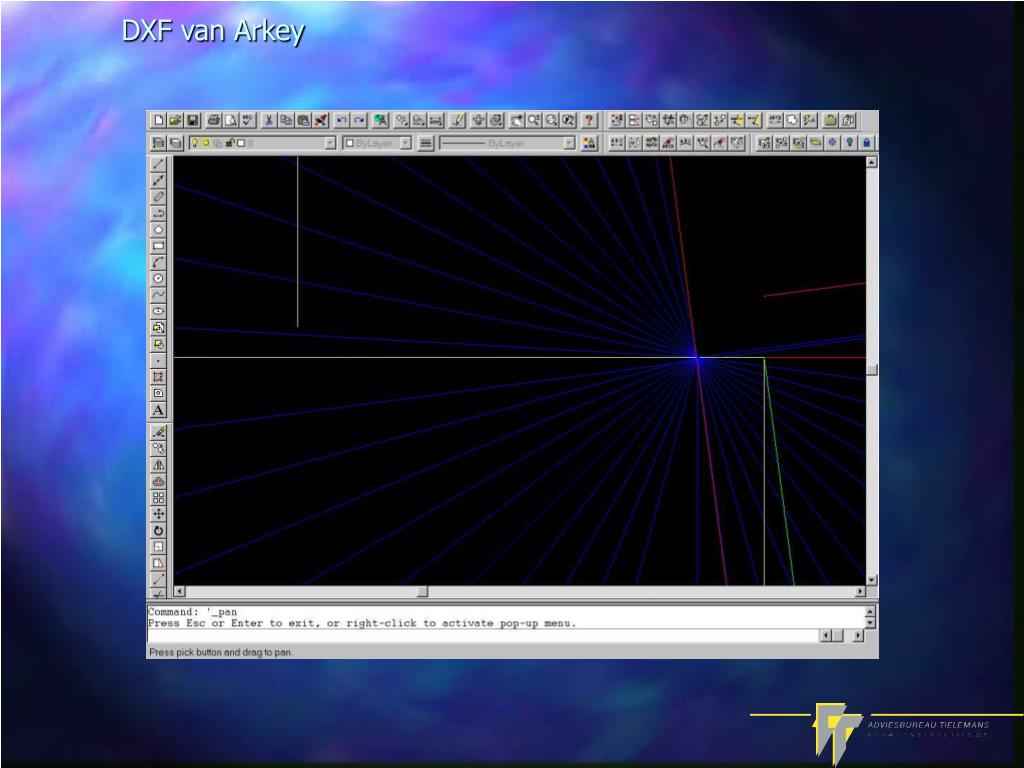Toggle the layer lock padlock icon
Viewport: 1024px width, 768px height.
click(230, 143)
